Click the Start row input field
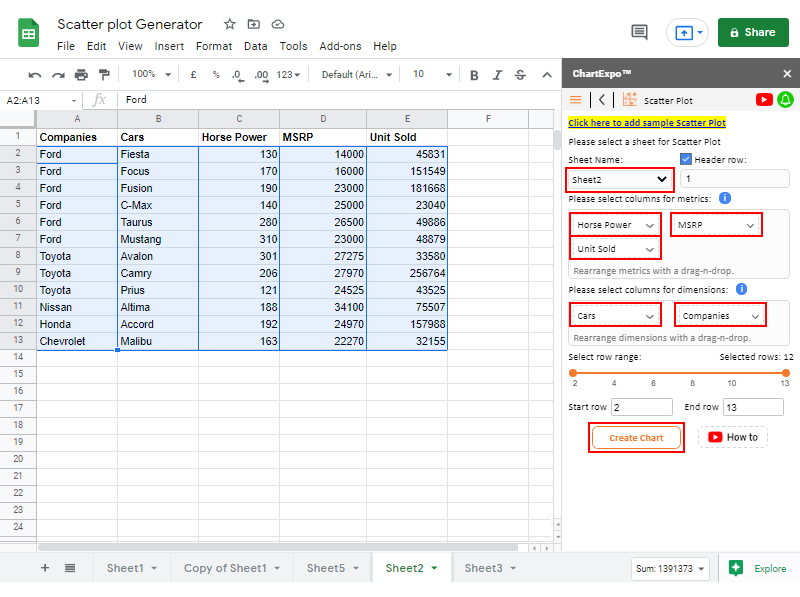This screenshot has height=597, width=800. (642, 407)
